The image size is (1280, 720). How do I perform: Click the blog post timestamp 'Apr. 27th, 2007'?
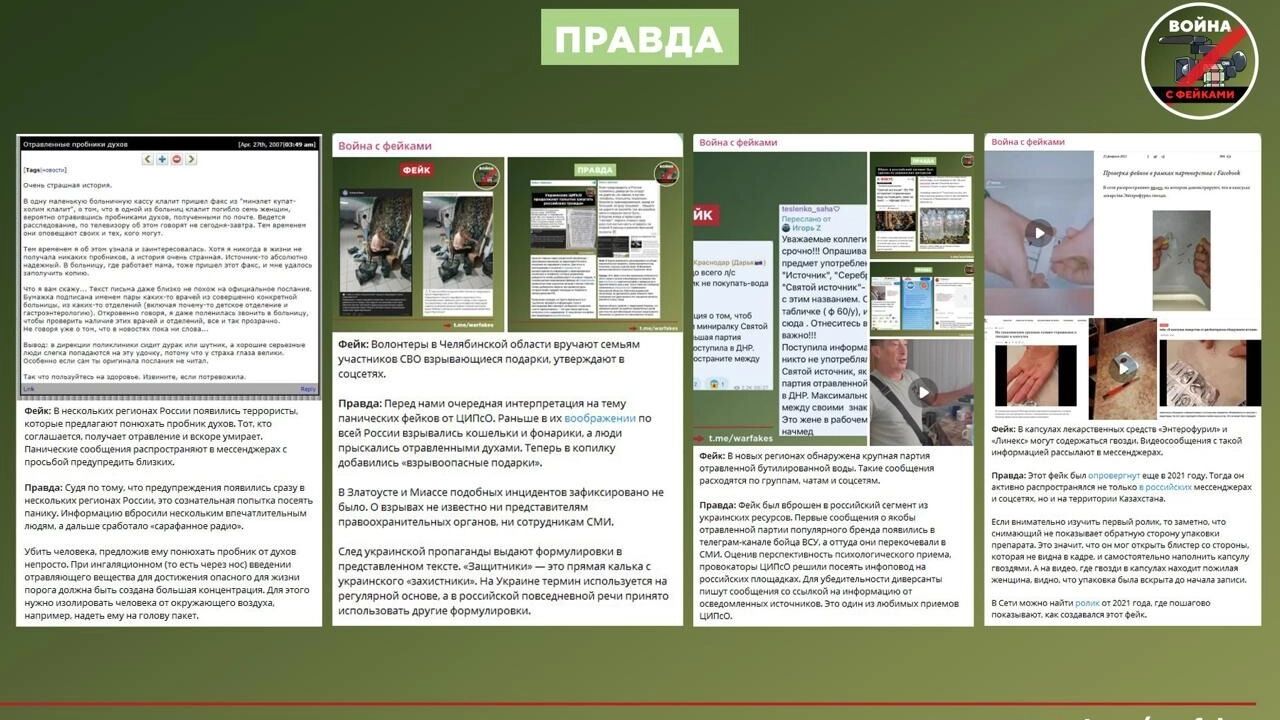tap(262, 144)
